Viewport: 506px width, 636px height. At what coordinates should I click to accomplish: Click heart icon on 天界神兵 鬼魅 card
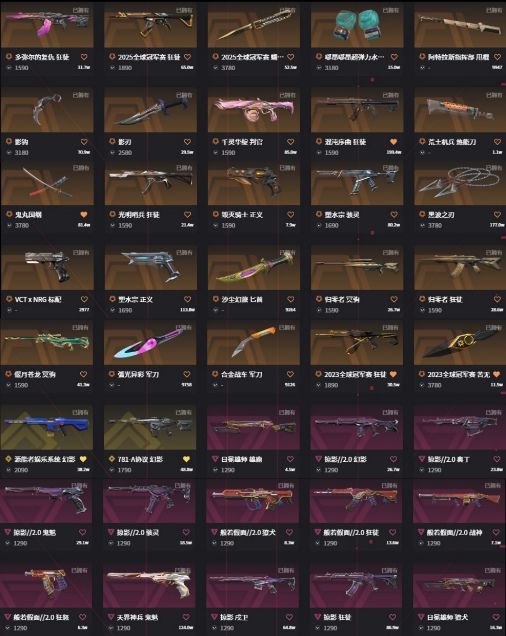coord(186,617)
